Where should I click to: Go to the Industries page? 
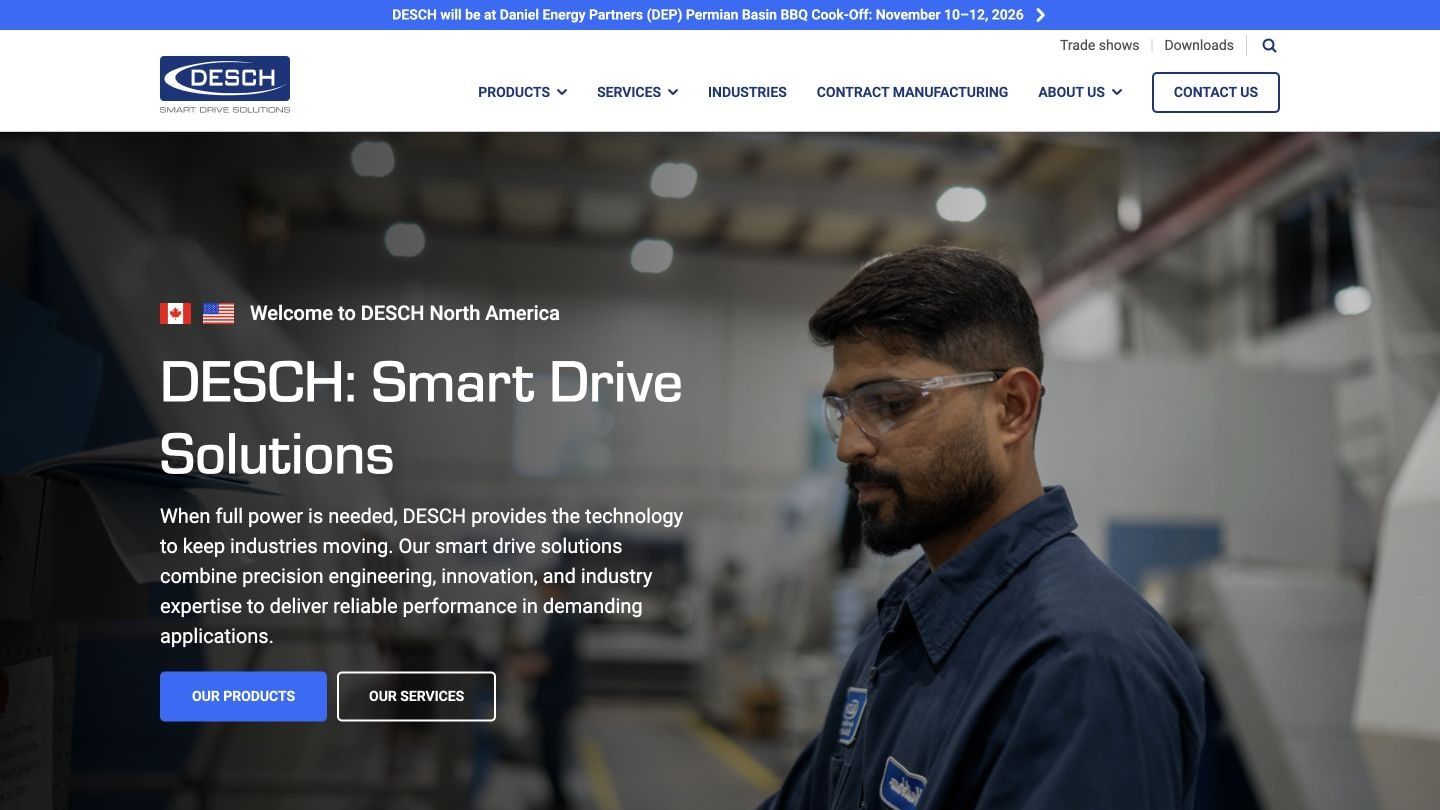(x=747, y=92)
